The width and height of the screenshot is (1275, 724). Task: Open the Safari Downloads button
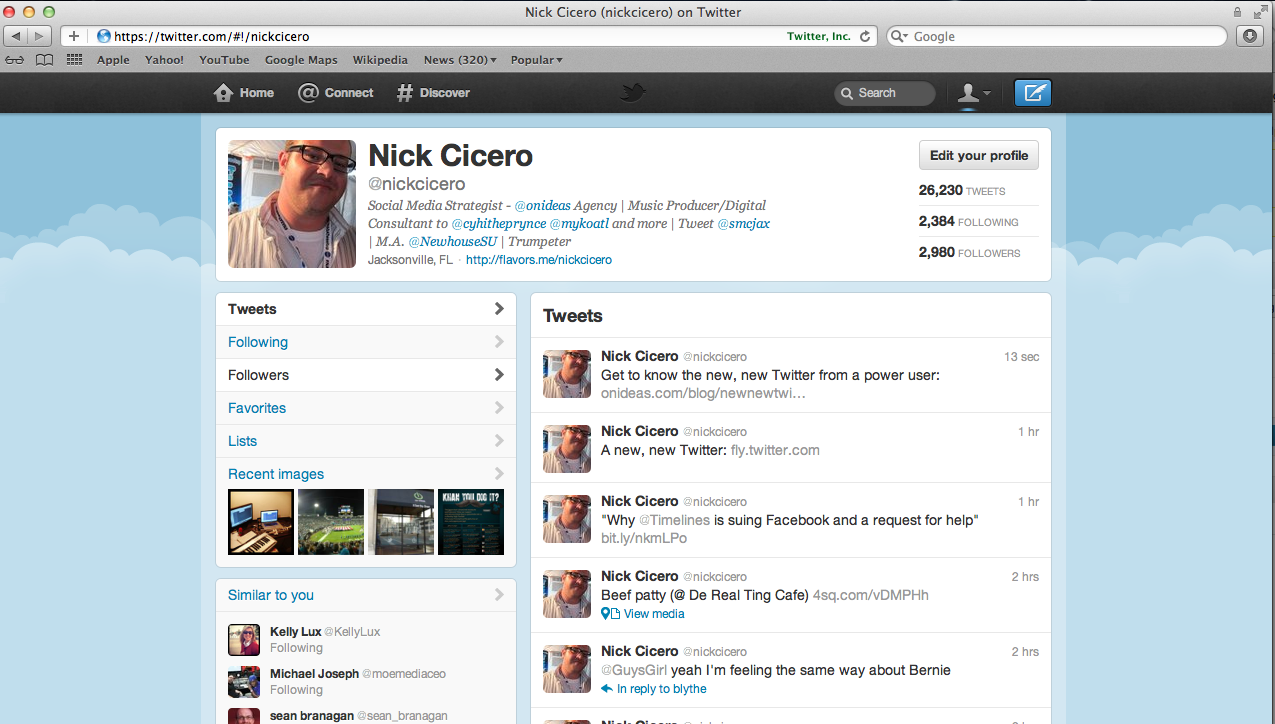click(x=1250, y=36)
